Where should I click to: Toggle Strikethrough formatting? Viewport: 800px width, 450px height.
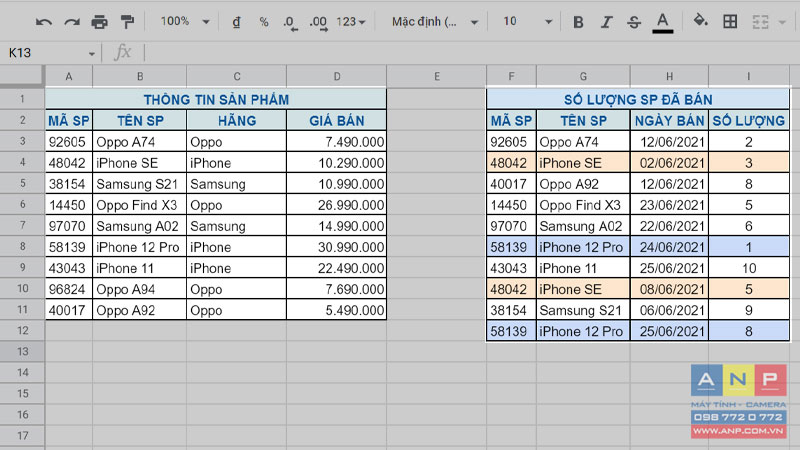pyautogui.click(x=634, y=22)
